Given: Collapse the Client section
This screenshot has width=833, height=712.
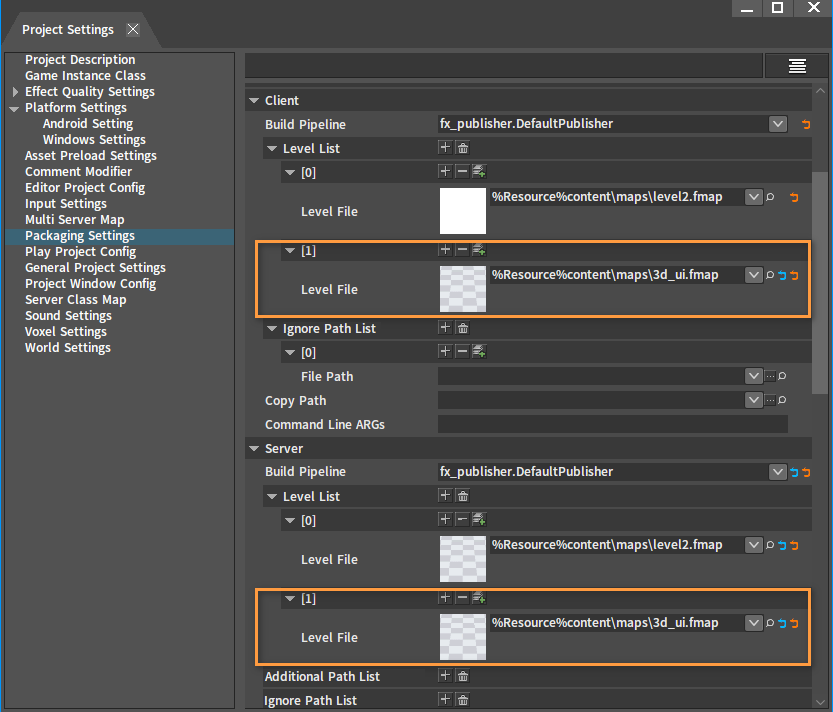Looking at the screenshot, I should pyautogui.click(x=254, y=100).
